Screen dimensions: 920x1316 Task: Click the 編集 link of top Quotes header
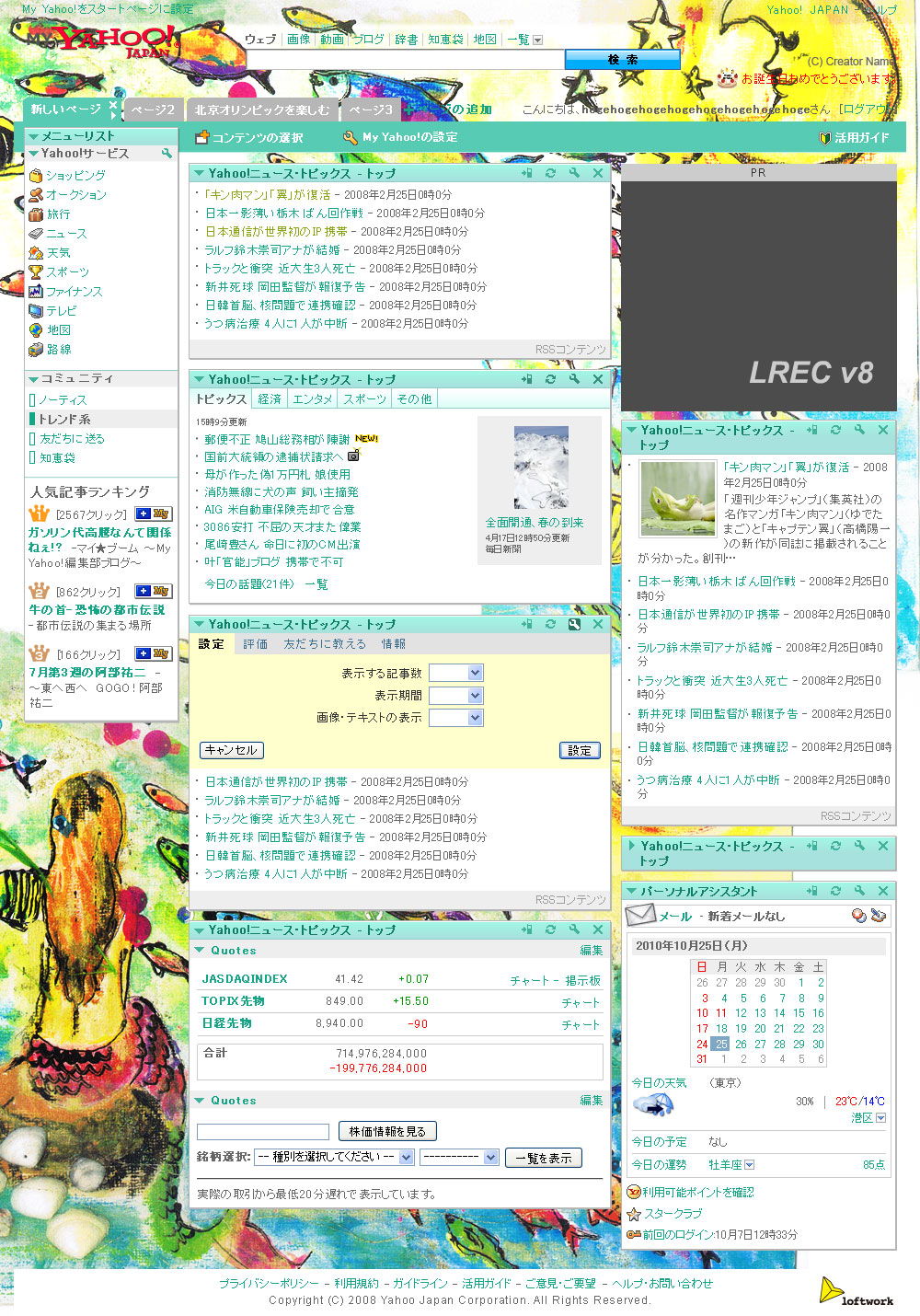point(592,950)
